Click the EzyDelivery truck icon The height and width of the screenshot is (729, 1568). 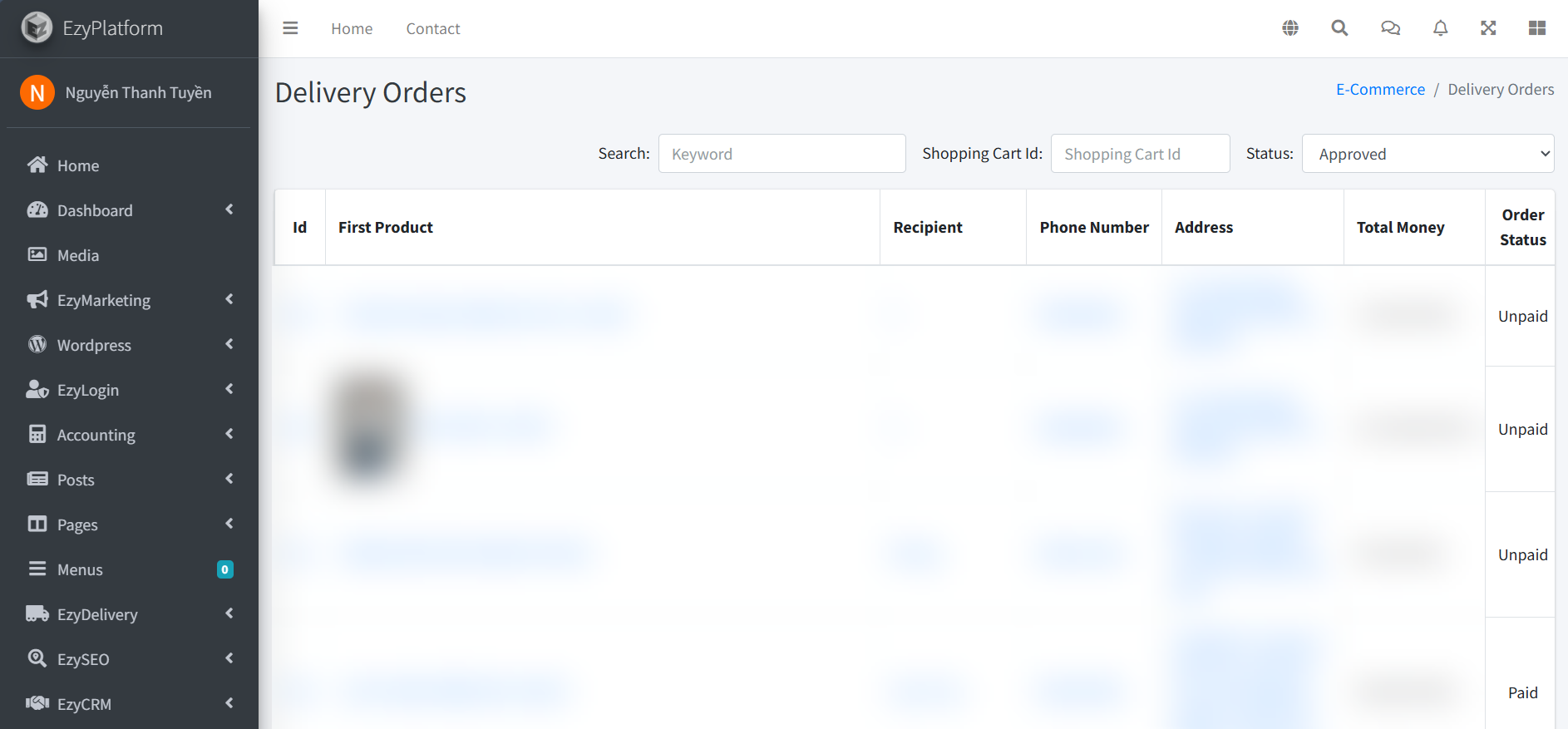37,613
